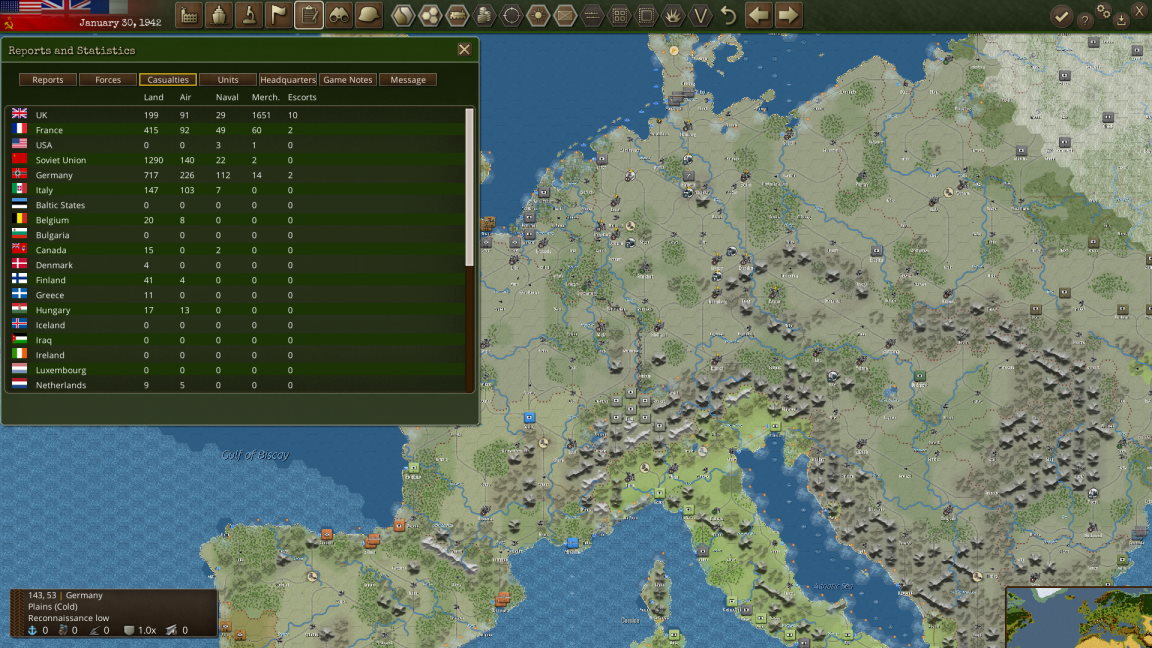The width and height of the screenshot is (1152, 648).
Task: Toggle the railway train overlay
Action: point(457,15)
